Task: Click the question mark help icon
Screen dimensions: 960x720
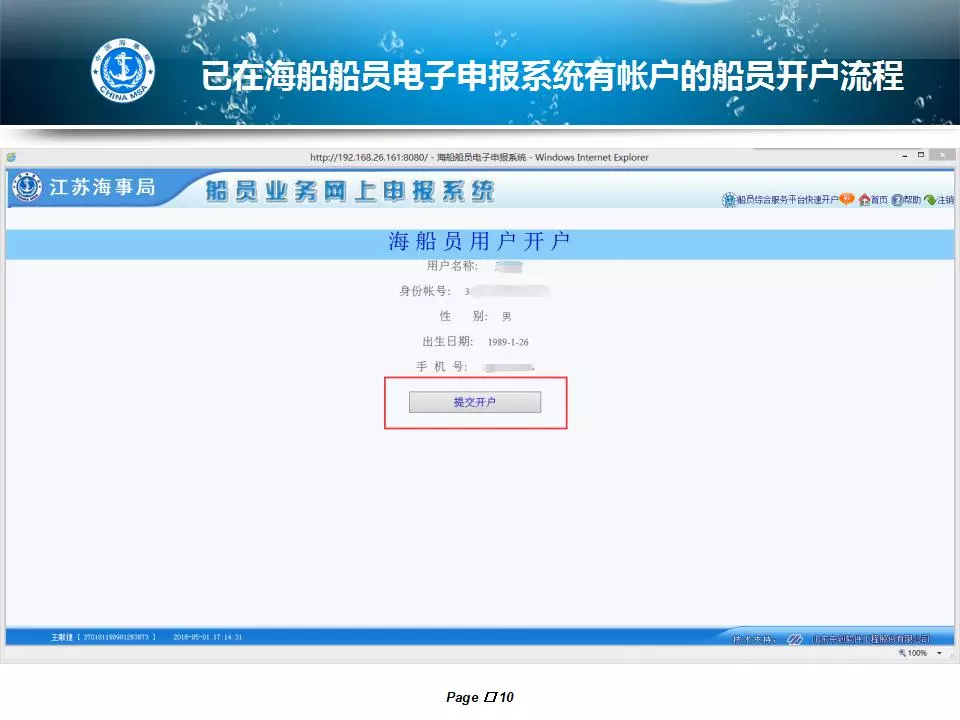Action: tap(897, 200)
